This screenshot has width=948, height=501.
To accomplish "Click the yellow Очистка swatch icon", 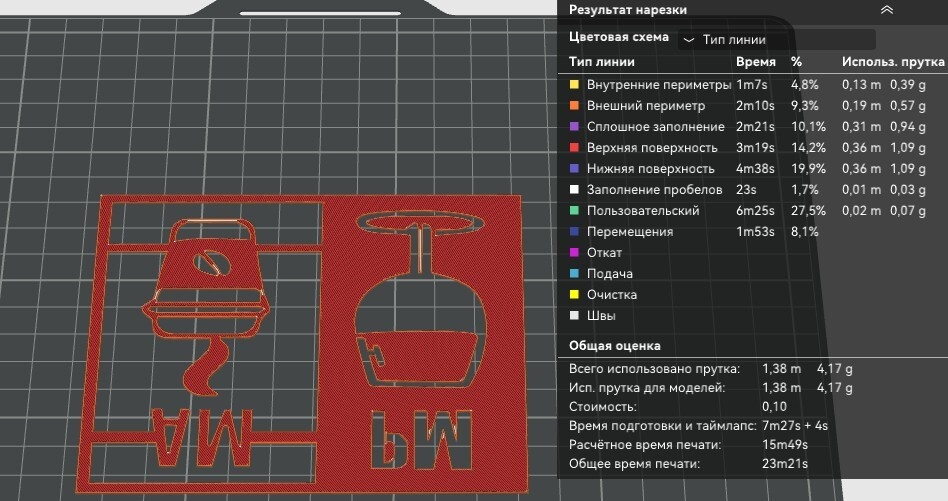I will click(x=574, y=294).
